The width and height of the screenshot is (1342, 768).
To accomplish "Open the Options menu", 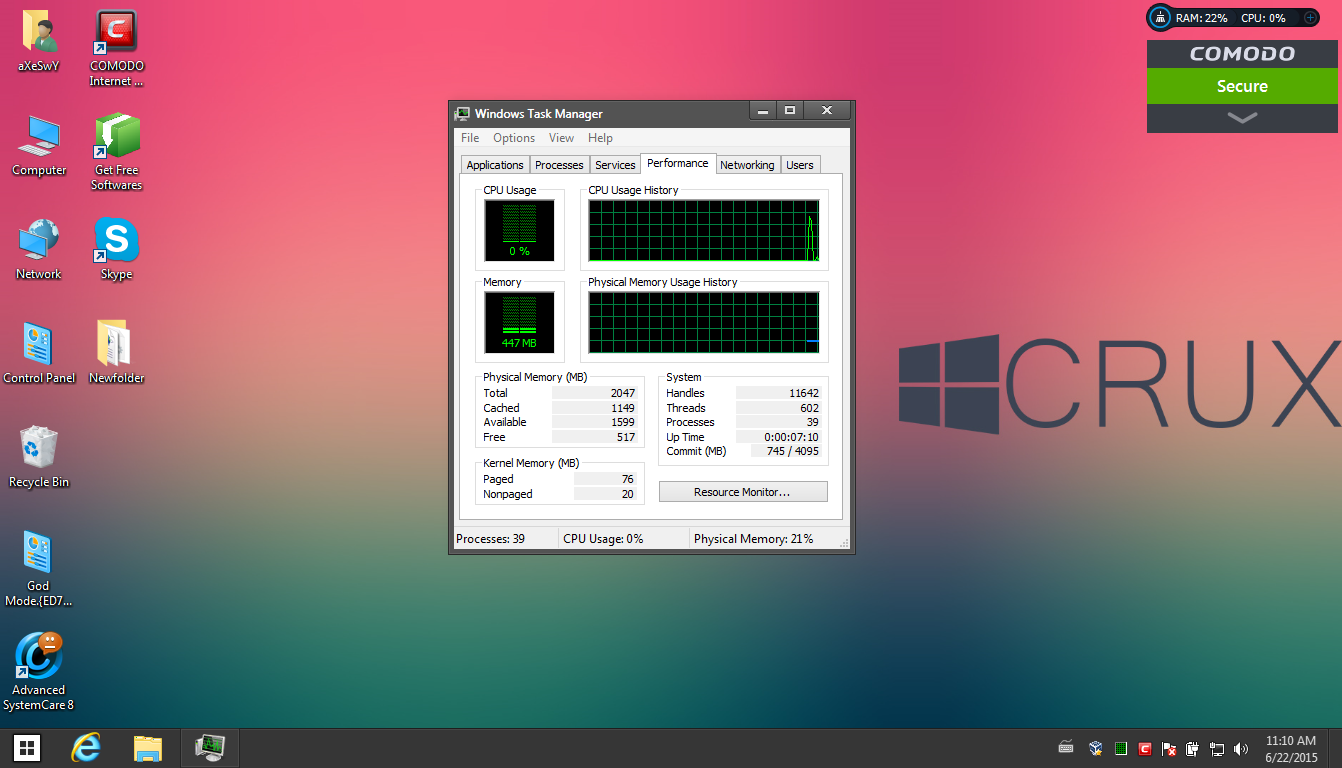I will (x=514, y=138).
